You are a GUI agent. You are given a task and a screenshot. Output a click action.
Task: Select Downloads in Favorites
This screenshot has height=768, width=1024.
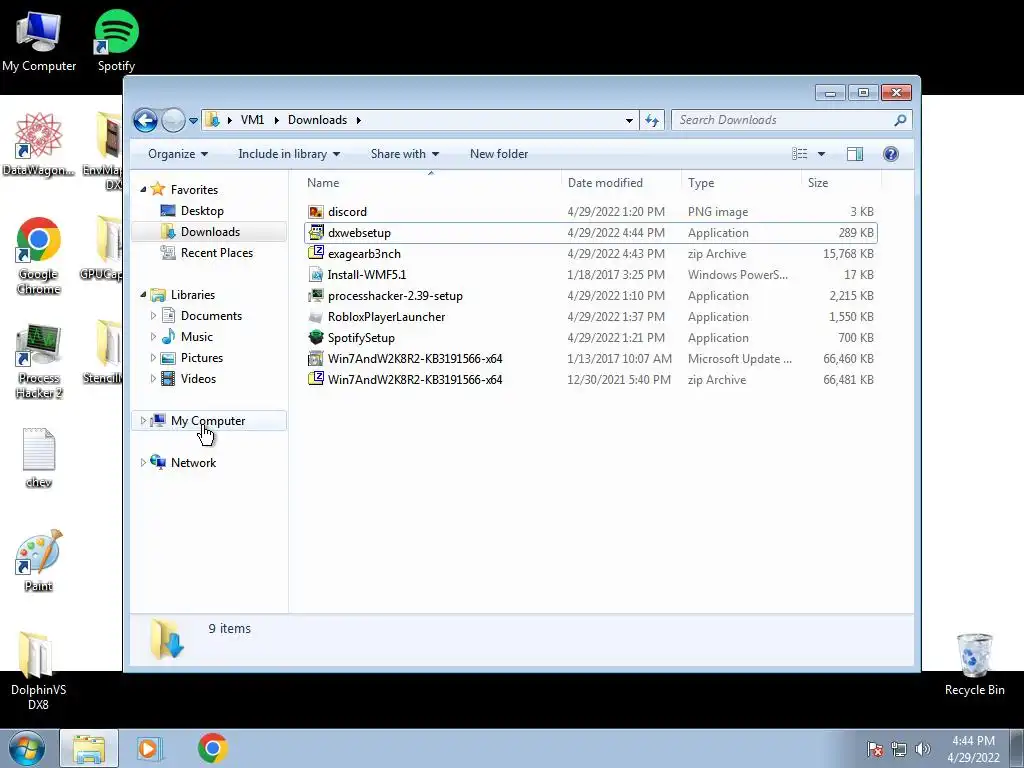pyautogui.click(x=210, y=232)
